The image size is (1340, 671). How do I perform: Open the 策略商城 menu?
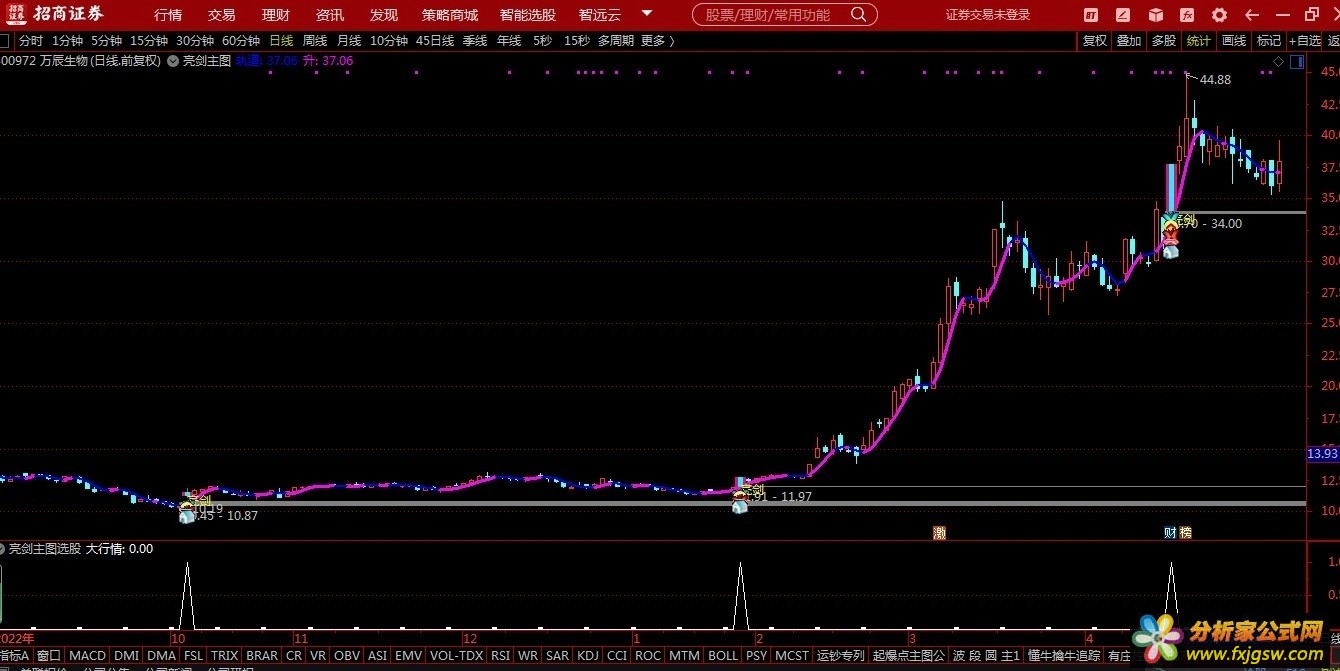pos(450,15)
